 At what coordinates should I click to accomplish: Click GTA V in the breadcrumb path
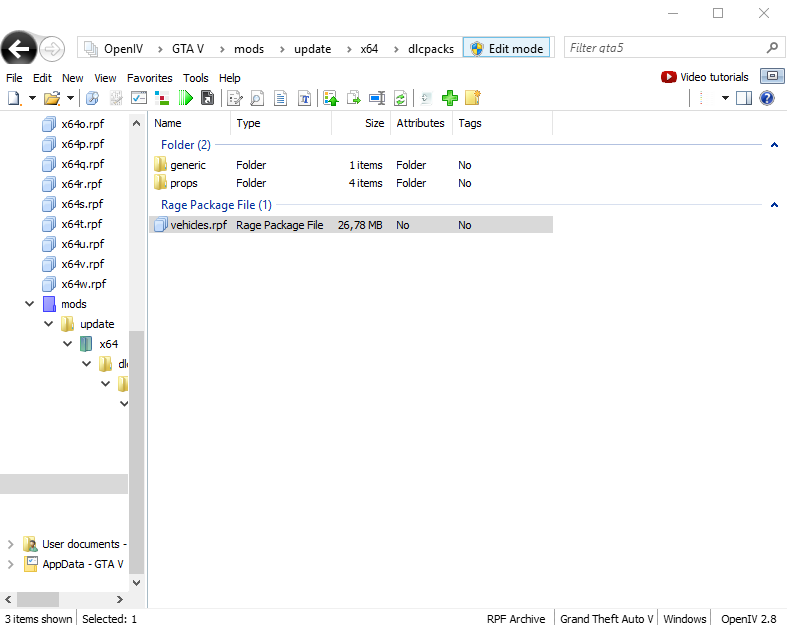[188, 49]
